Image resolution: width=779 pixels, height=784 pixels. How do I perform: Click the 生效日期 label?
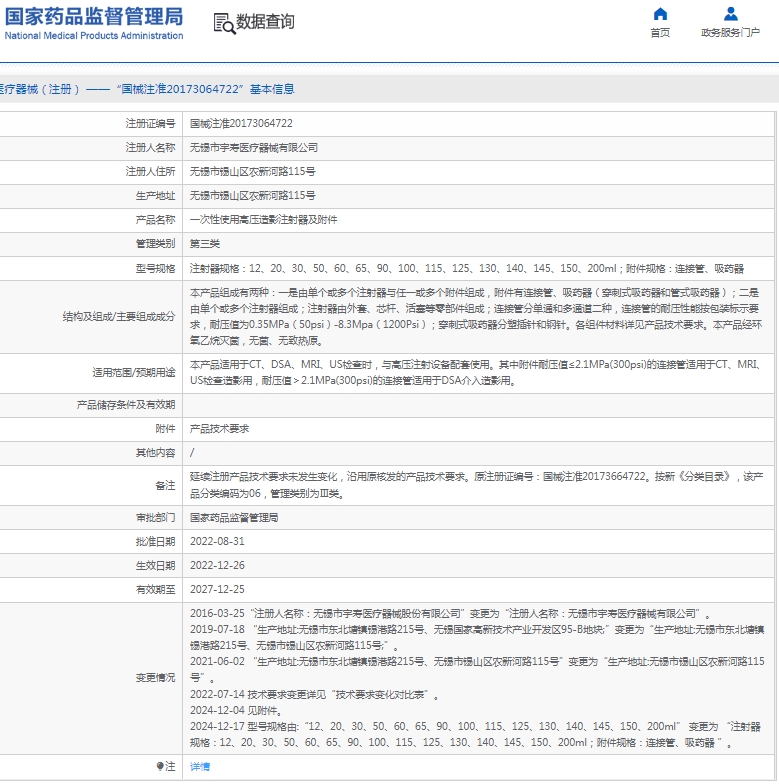(x=156, y=566)
